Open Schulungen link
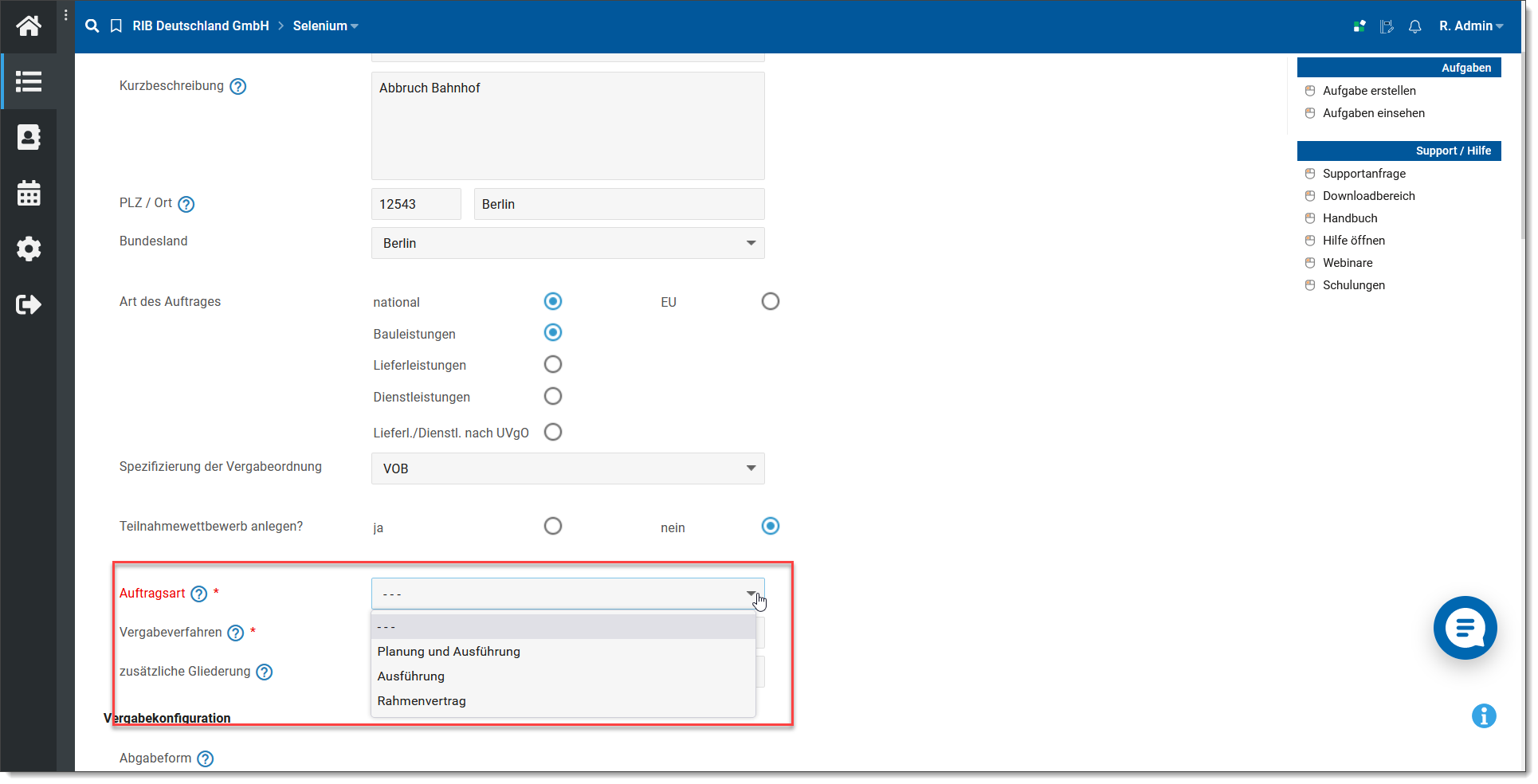Viewport: 1538px width, 784px height. [1354, 285]
